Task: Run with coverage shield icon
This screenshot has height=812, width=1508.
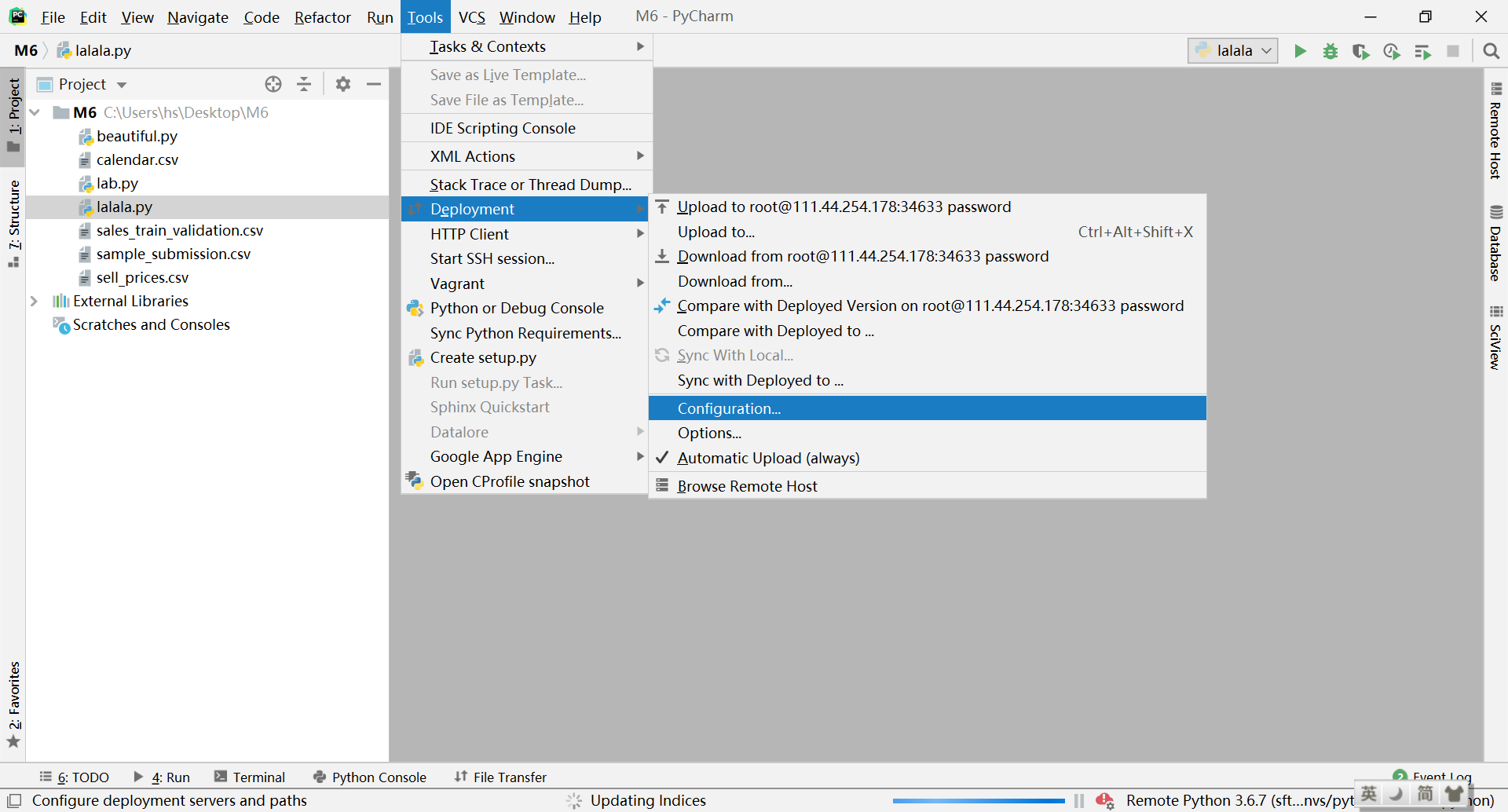Action: 1361,51
